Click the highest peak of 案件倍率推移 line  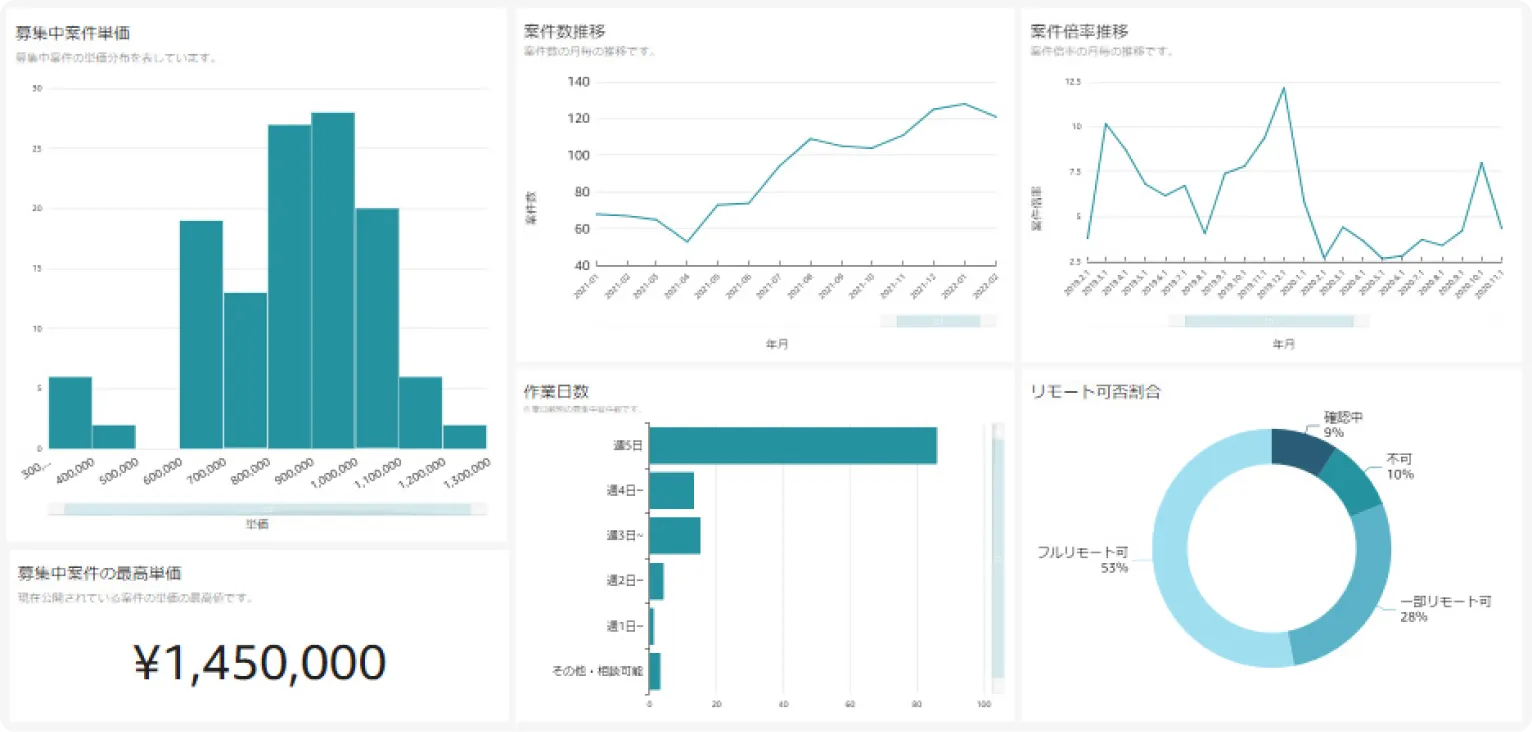click(x=1283, y=88)
